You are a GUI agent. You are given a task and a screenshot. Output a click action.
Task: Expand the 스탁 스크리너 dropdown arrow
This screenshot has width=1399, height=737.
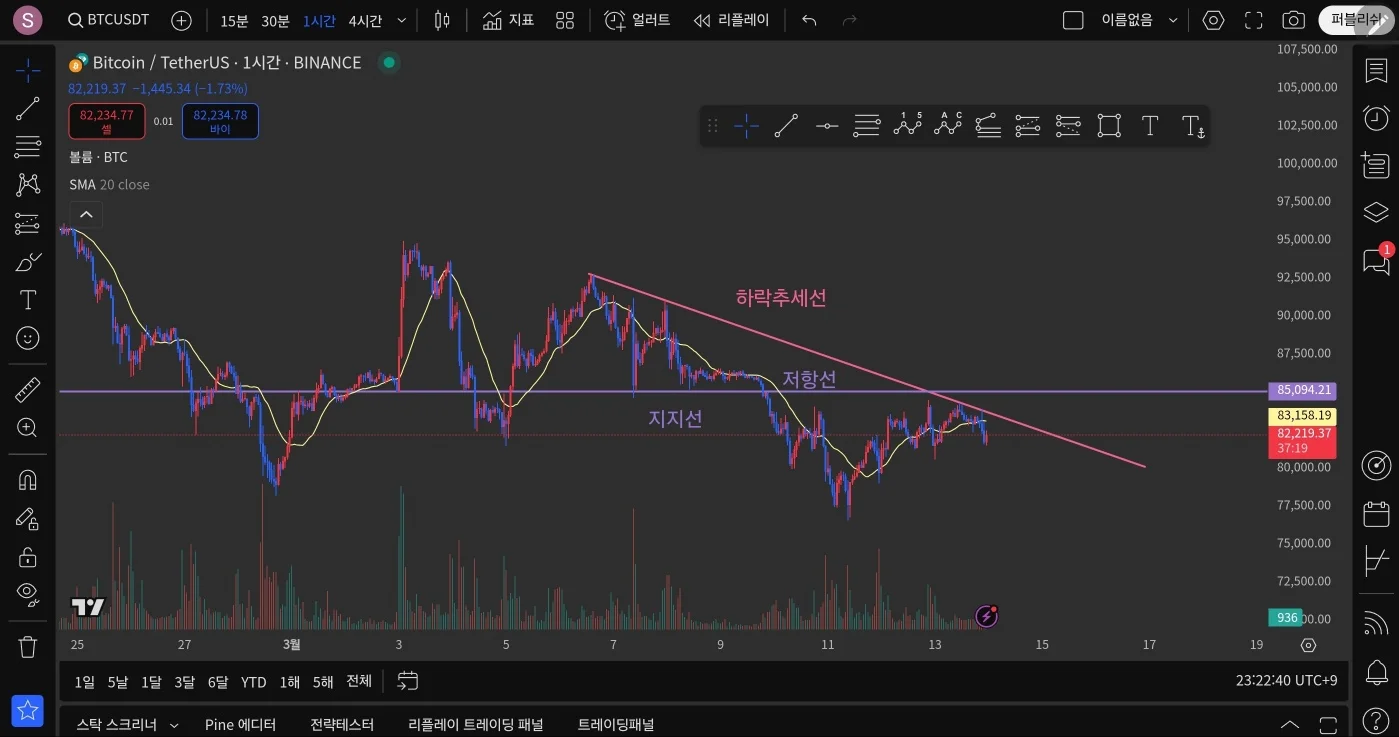(174, 725)
